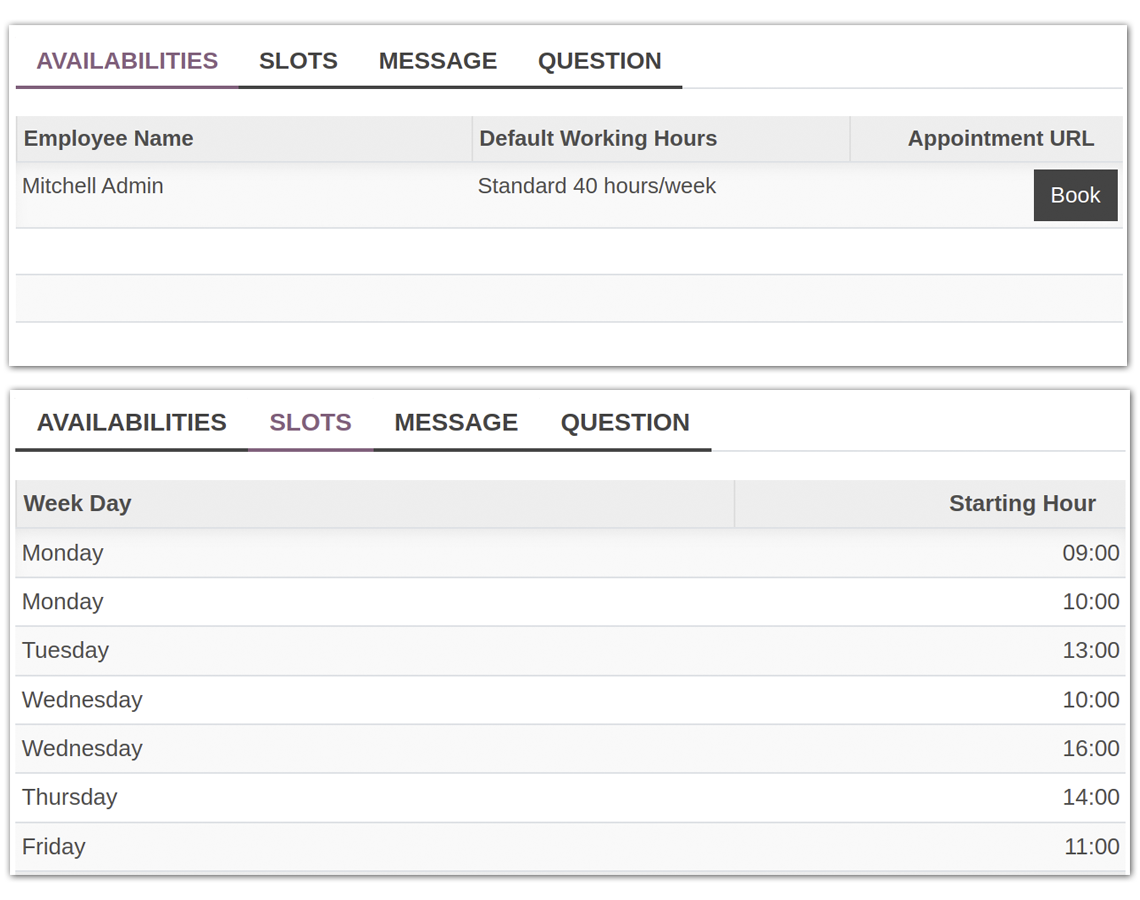1140x900 pixels.
Task: Open the QUESTION tab in the upper panel
Action: pyautogui.click(x=599, y=61)
